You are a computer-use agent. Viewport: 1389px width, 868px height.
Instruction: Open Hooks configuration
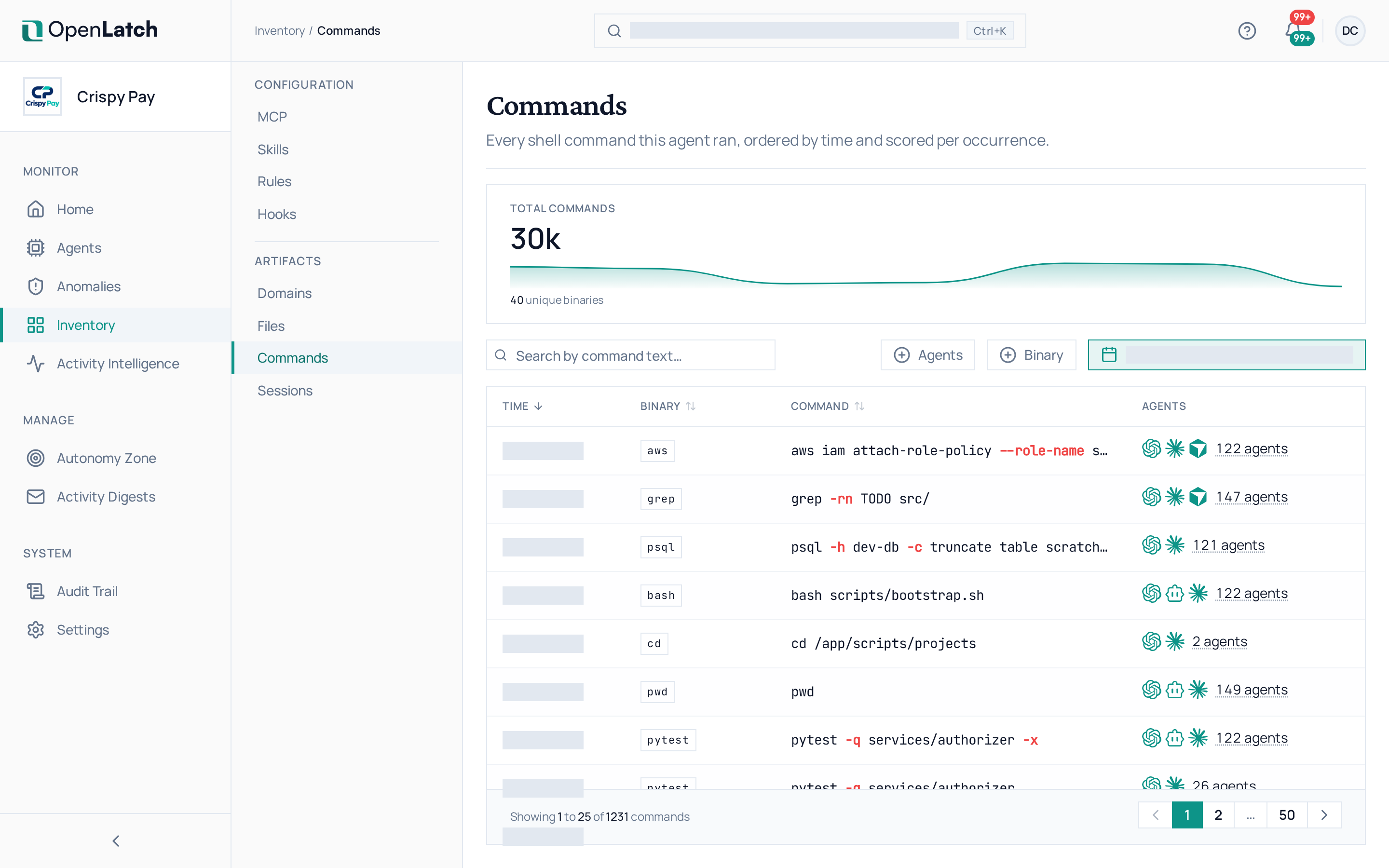coord(277,214)
